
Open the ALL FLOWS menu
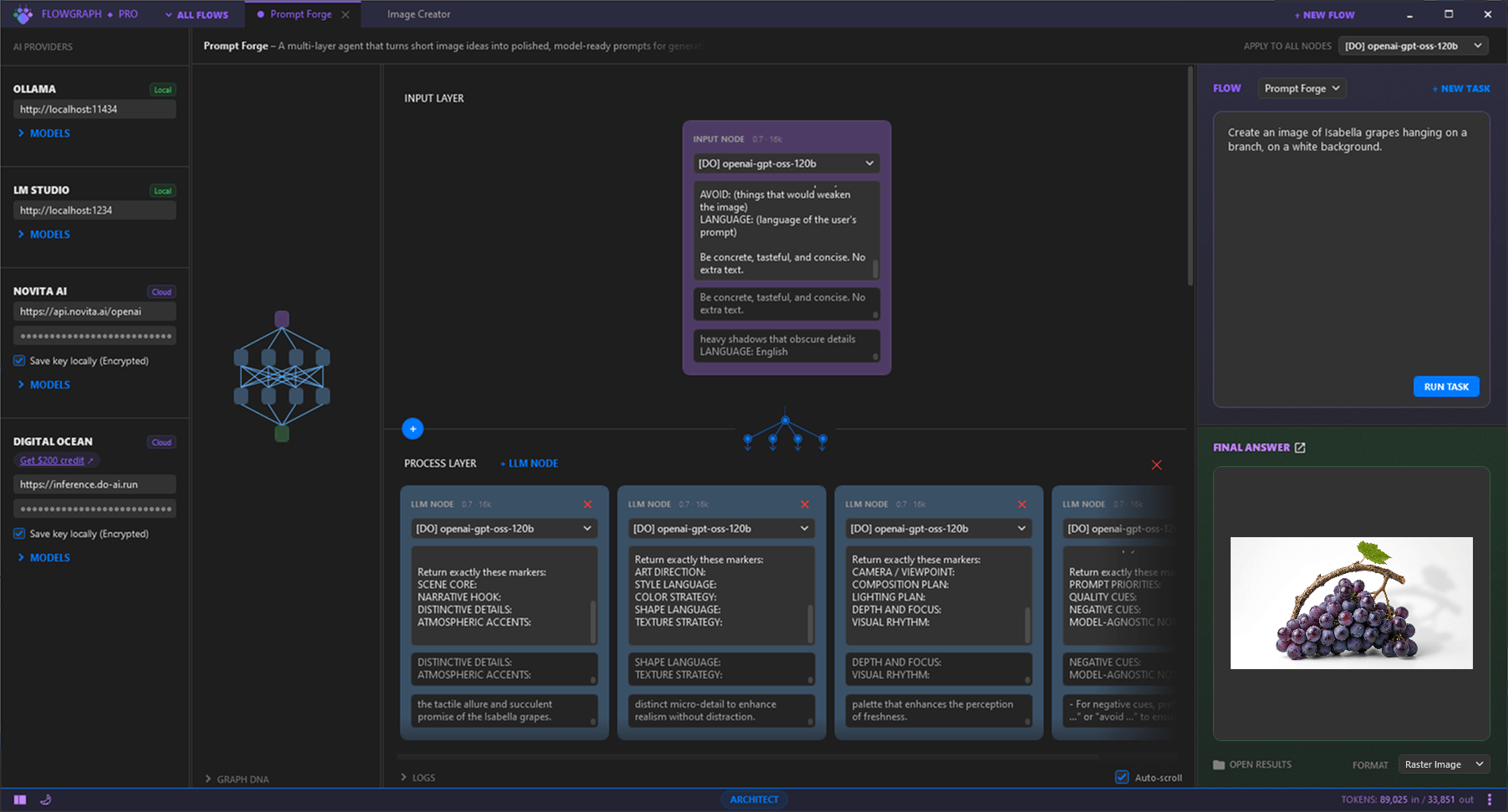196,15
